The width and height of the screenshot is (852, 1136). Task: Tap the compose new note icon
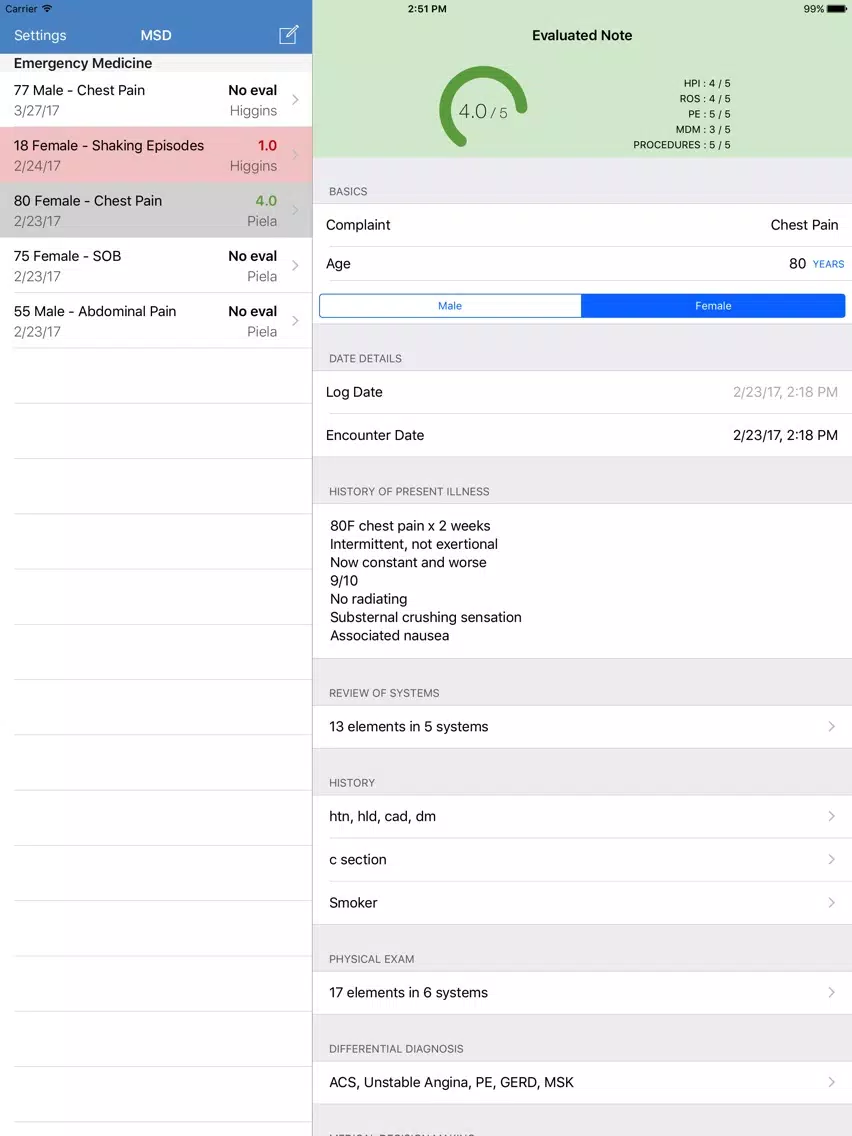click(x=288, y=35)
